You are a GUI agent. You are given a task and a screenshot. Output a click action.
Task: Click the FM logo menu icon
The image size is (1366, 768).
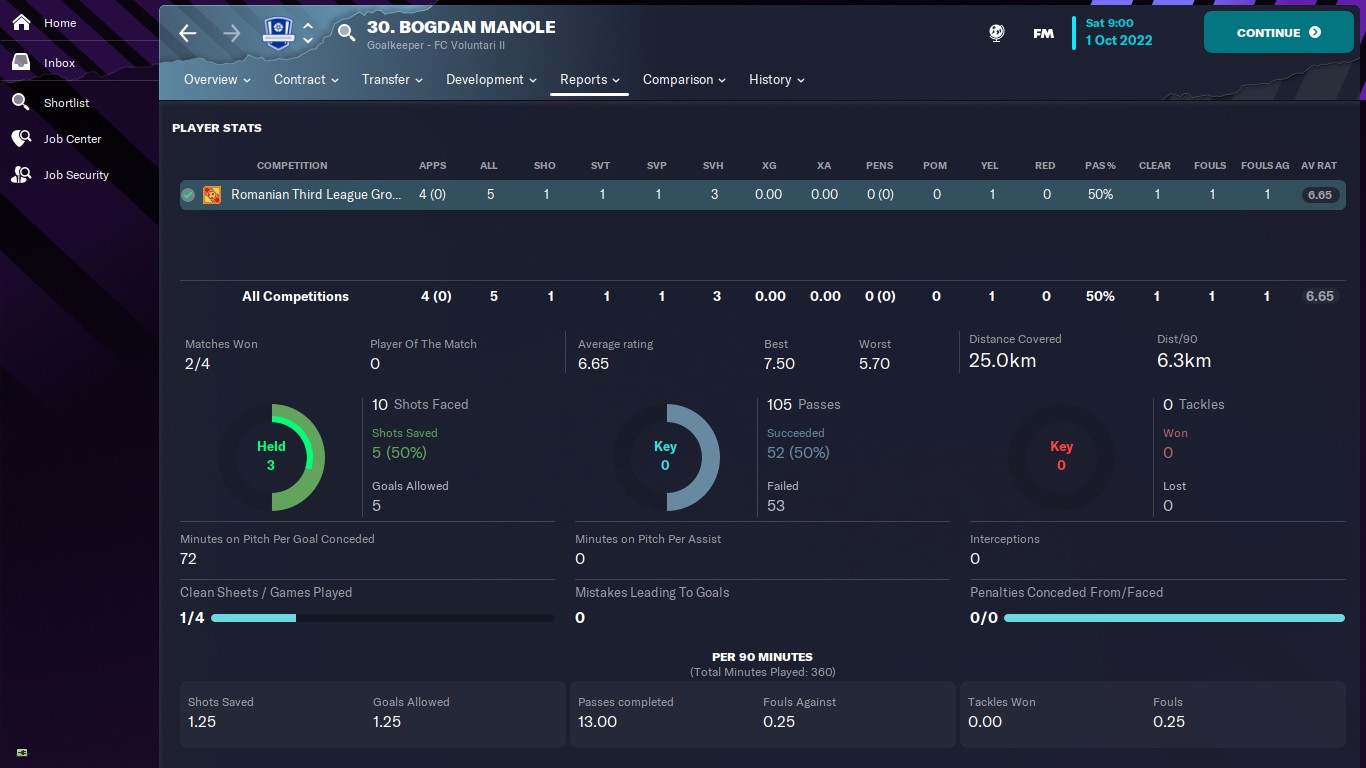[x=1043, y=33]
